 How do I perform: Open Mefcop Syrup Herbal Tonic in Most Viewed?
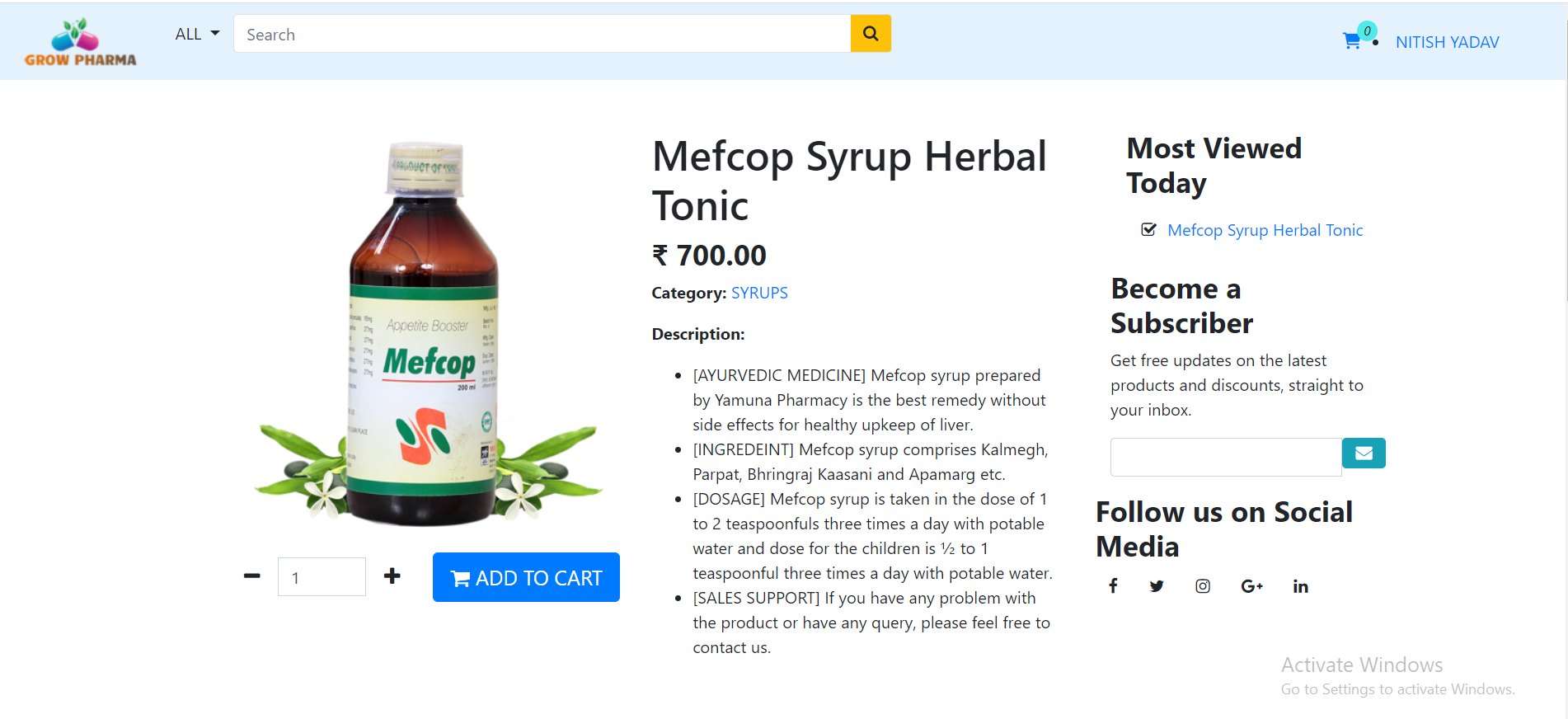tap(1264, 230)
